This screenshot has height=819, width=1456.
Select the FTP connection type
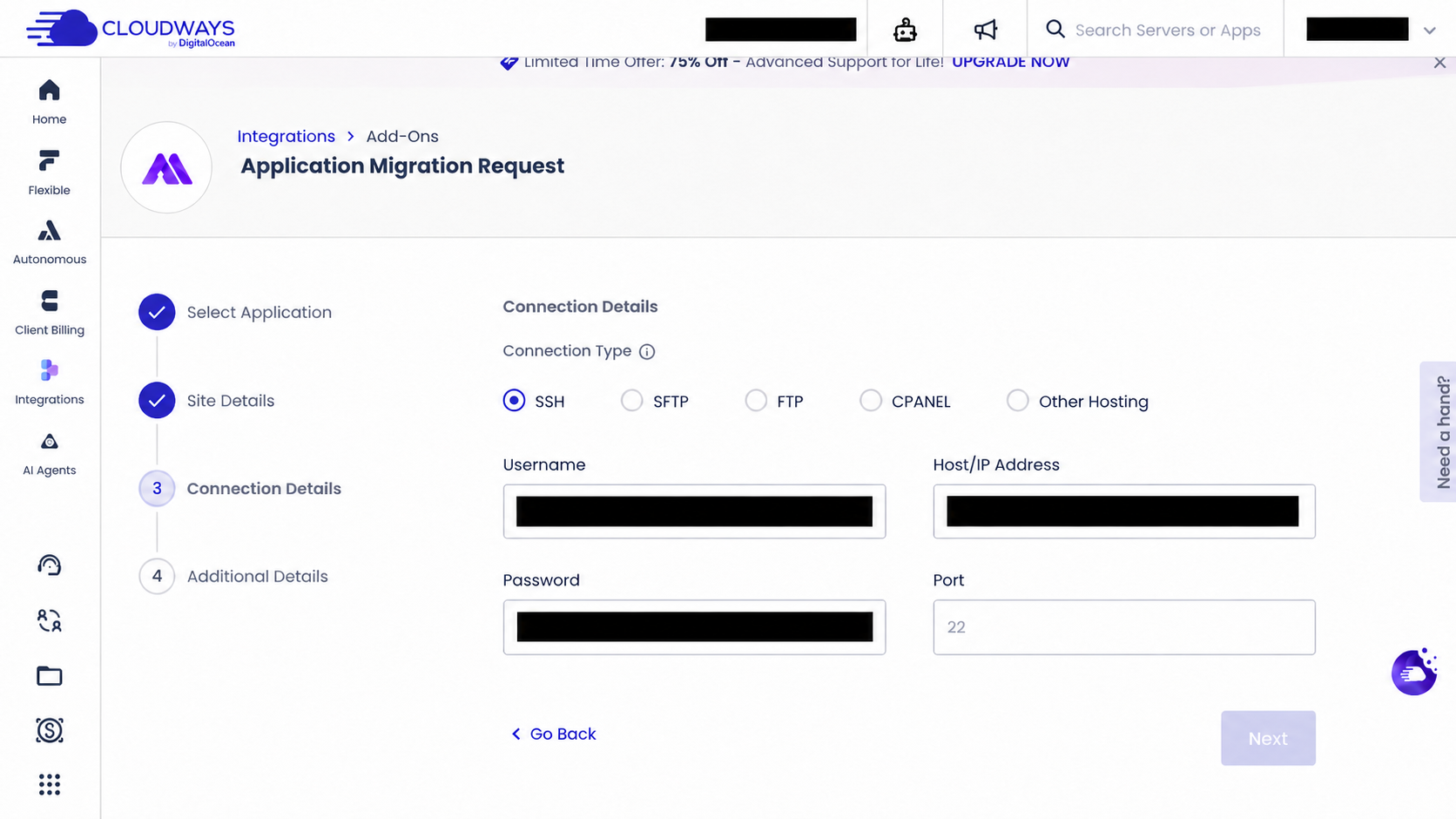756,401
